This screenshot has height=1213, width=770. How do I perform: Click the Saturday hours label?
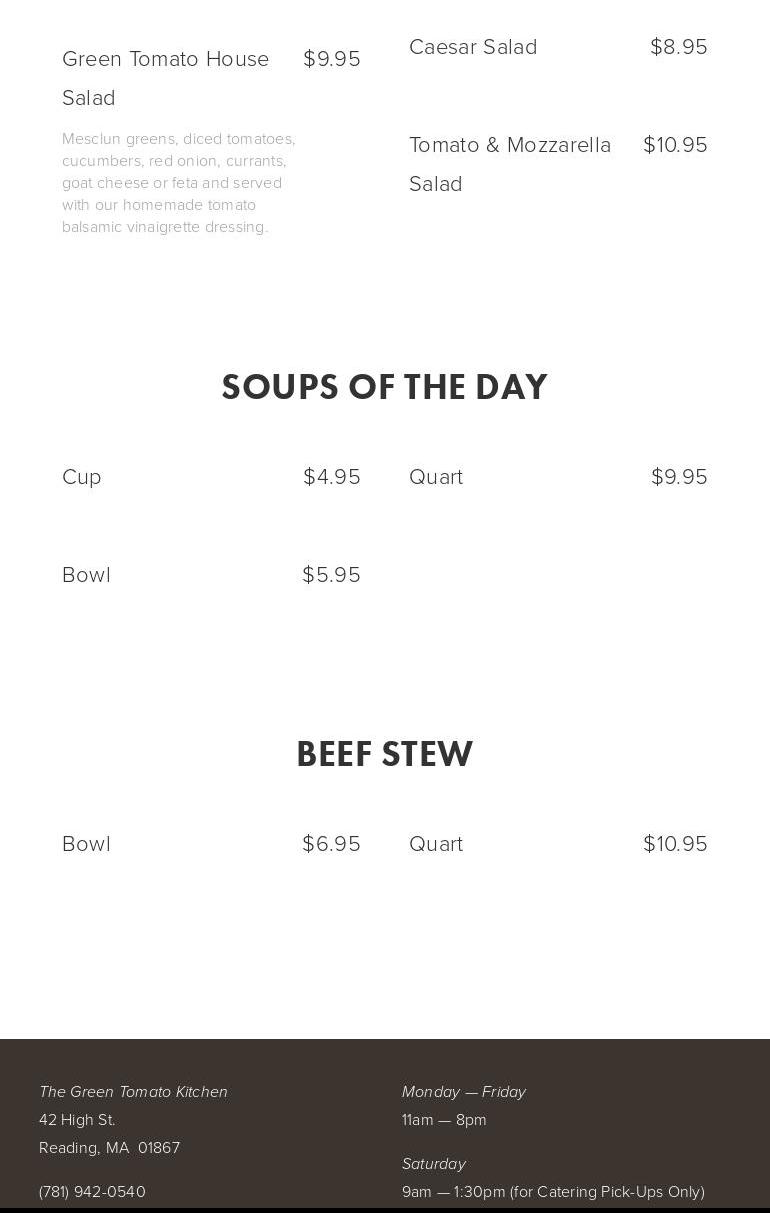(434, 1164)
